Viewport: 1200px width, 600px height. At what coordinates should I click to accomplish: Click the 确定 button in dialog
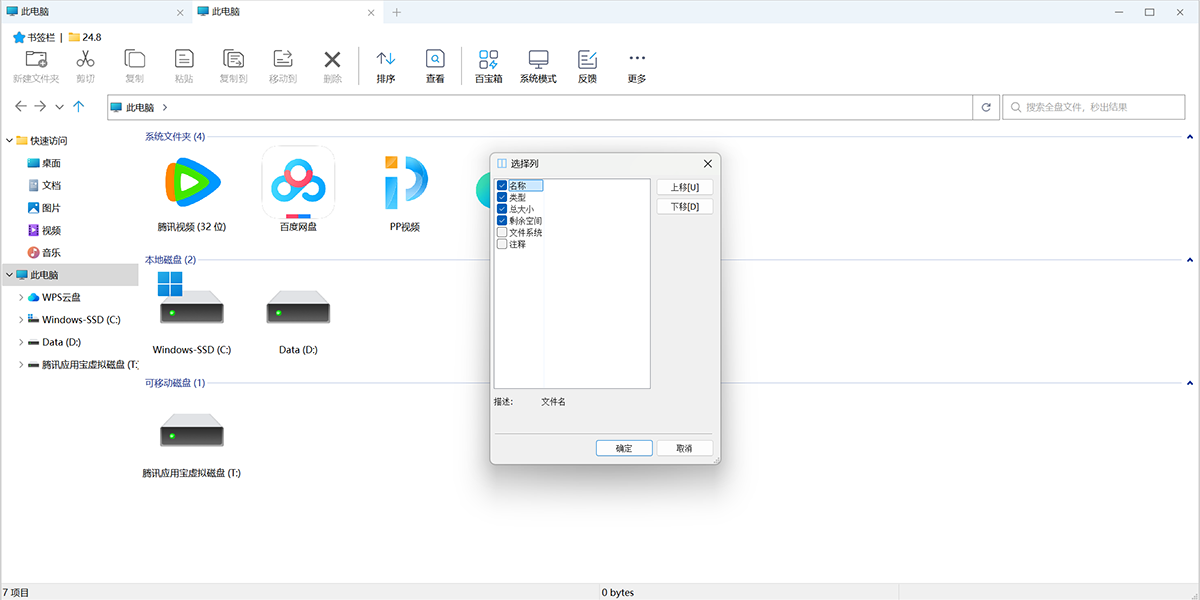624,448
